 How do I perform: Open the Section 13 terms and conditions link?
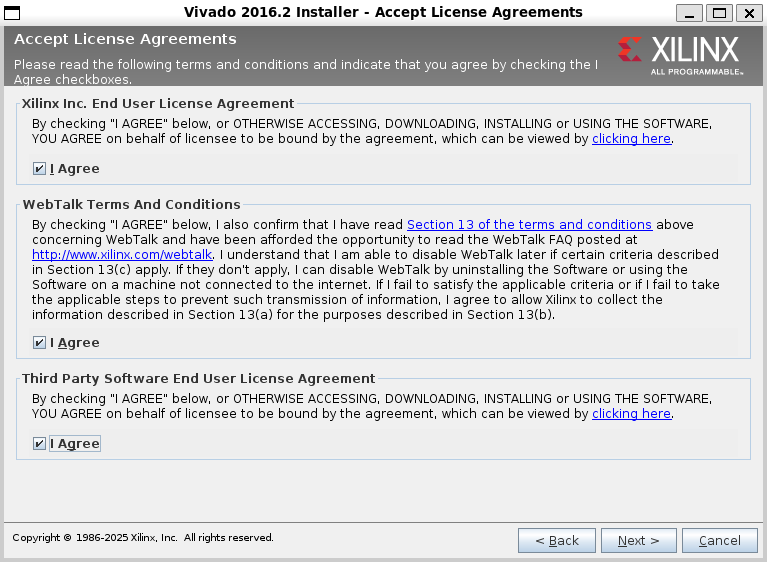[529, 225]
